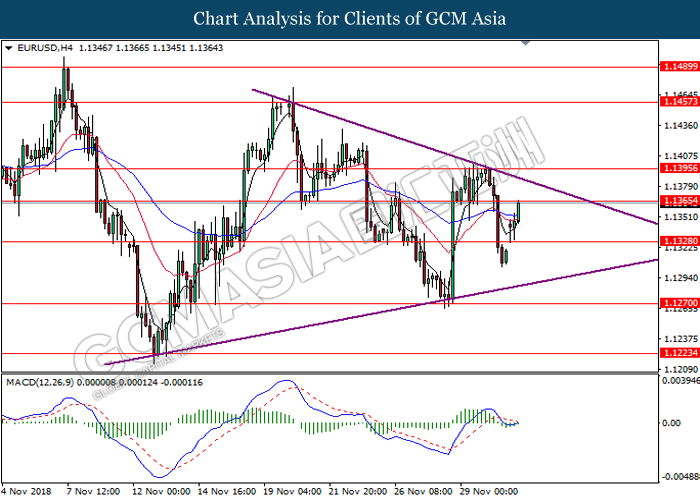
Task: Click the 7 Nov 12:00 time label
Action: tap(93, 491)
